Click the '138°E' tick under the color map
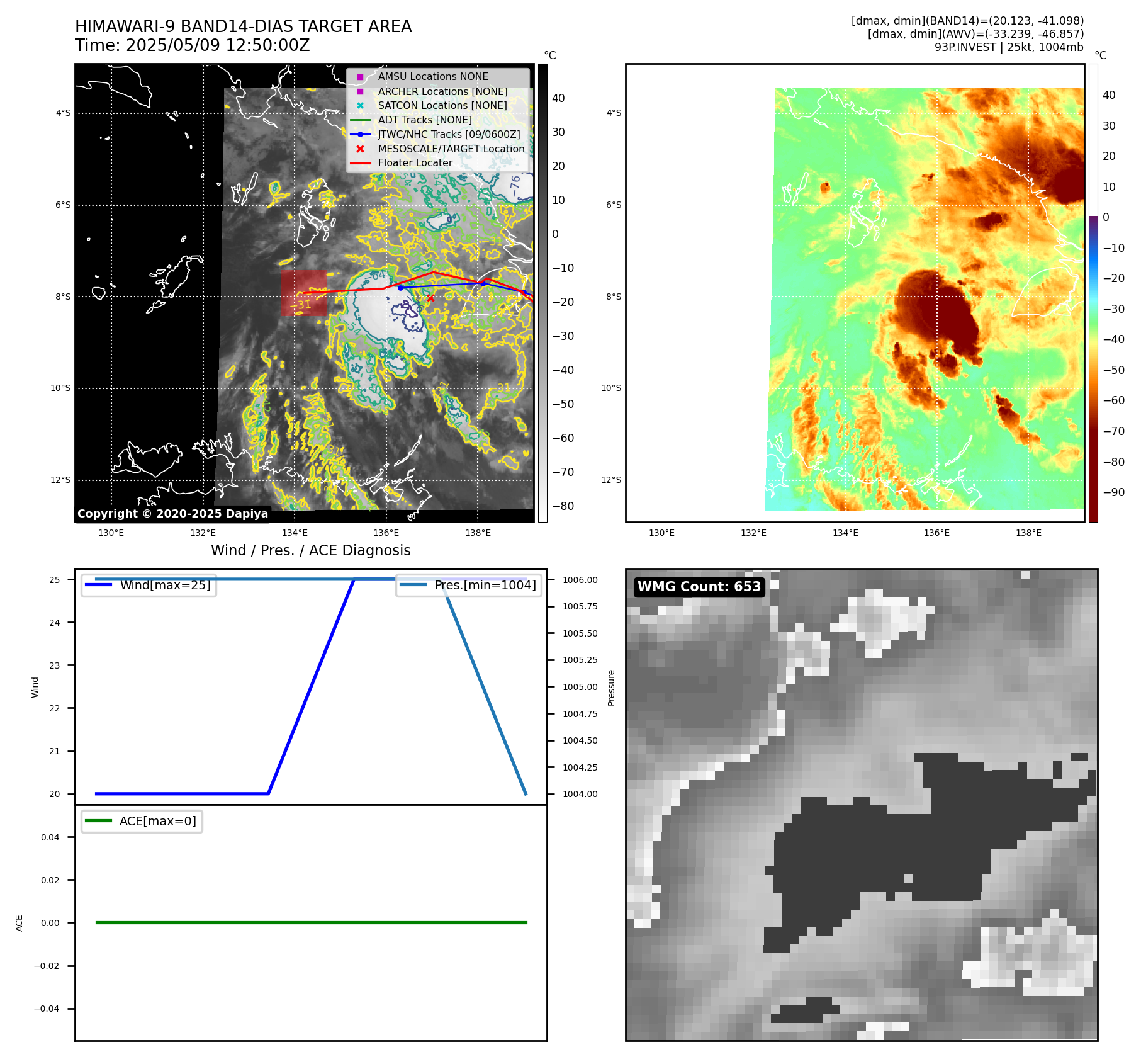The height and width of the screenshot is (1064, 1141). tap(1028, 533)
